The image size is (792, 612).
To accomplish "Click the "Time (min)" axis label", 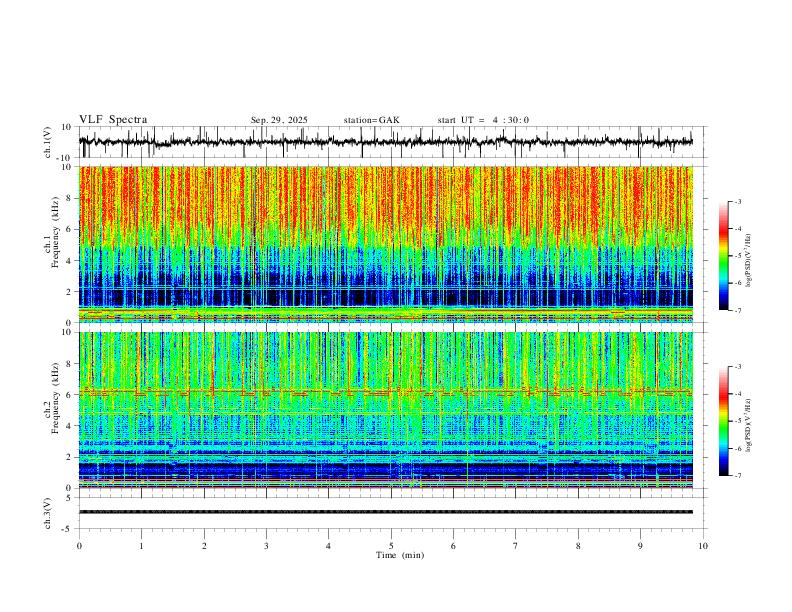I will pos(400,555).
